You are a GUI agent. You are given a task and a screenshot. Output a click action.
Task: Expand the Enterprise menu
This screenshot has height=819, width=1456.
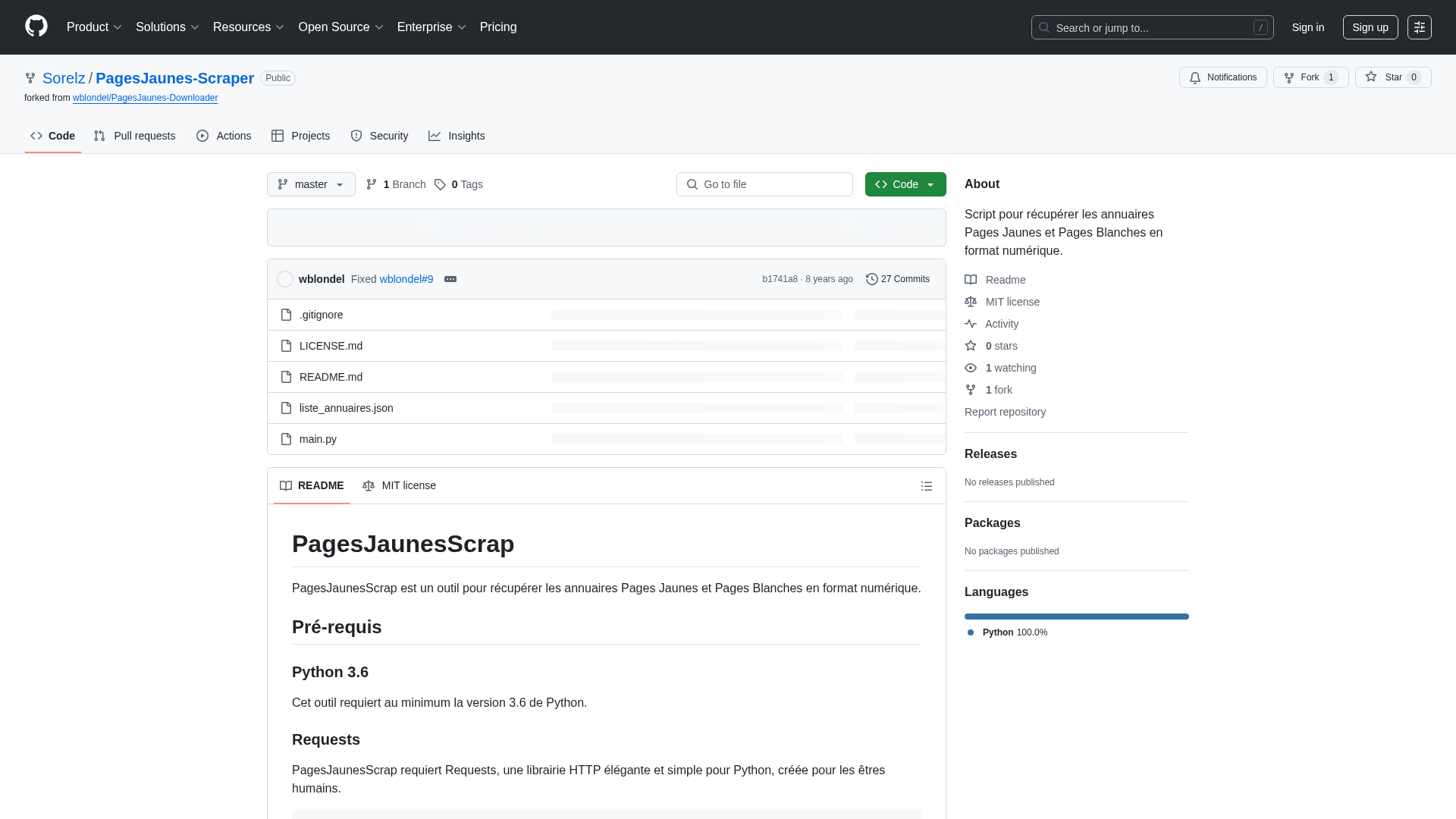(x=431, y=27)
